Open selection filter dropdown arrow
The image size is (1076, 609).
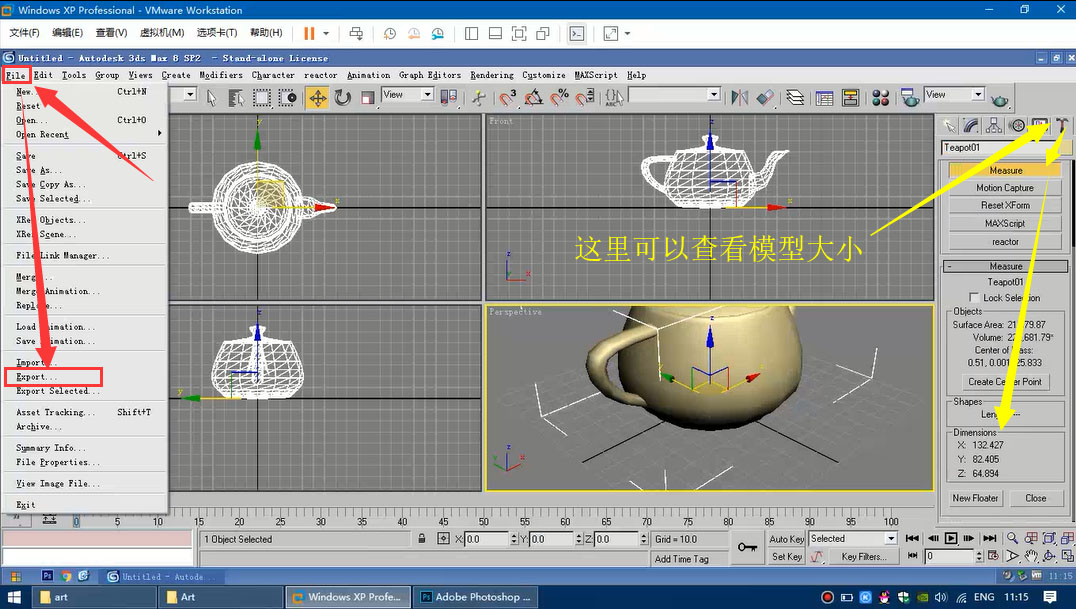(x=190, y=95)
